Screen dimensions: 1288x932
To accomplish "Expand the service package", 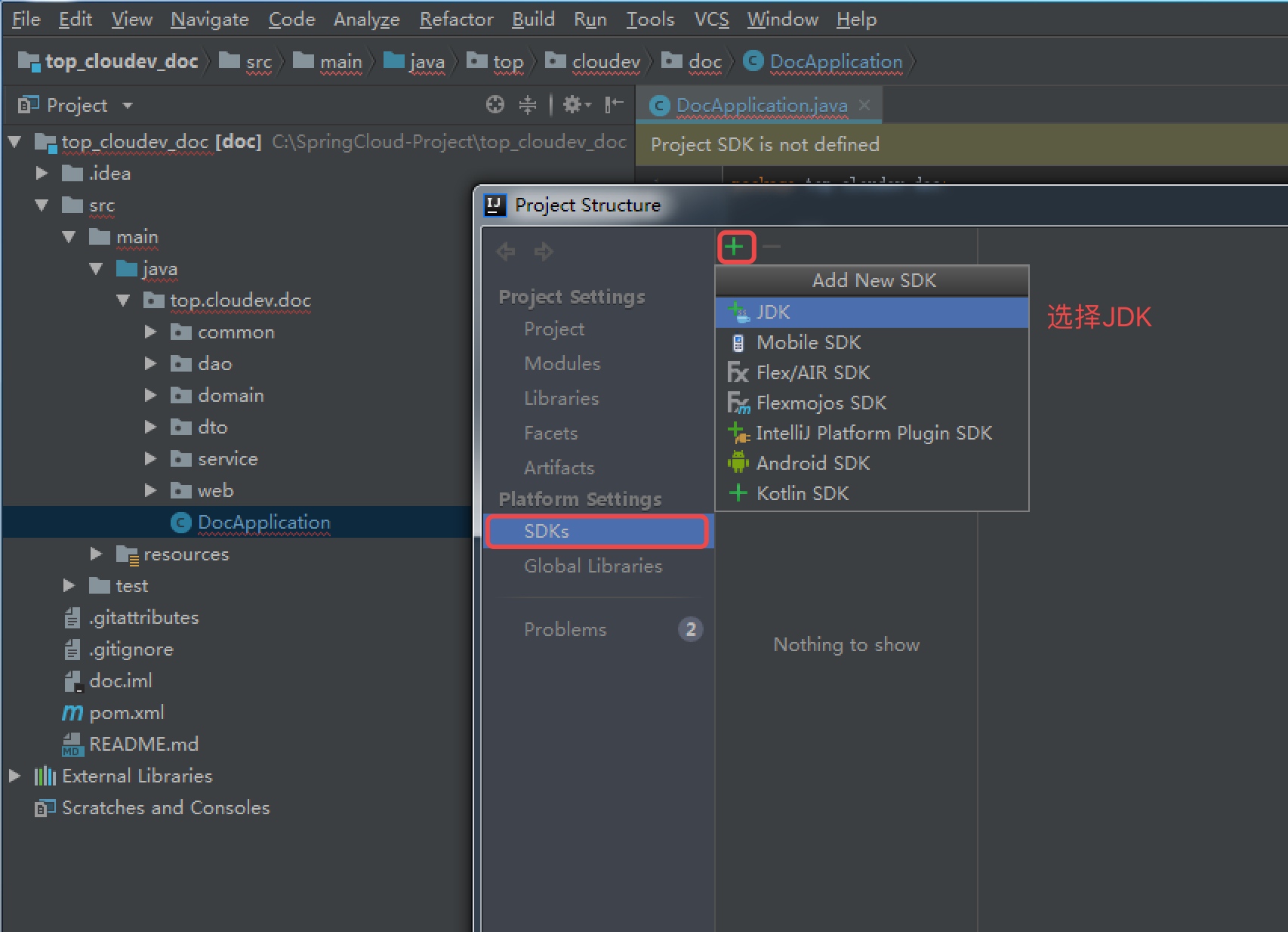I will [150, 458].
